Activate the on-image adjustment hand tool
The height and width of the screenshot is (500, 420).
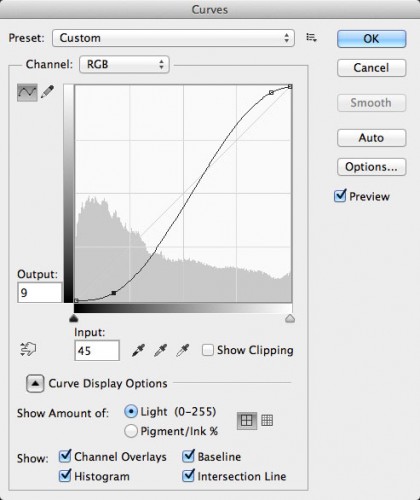(28, 349)
